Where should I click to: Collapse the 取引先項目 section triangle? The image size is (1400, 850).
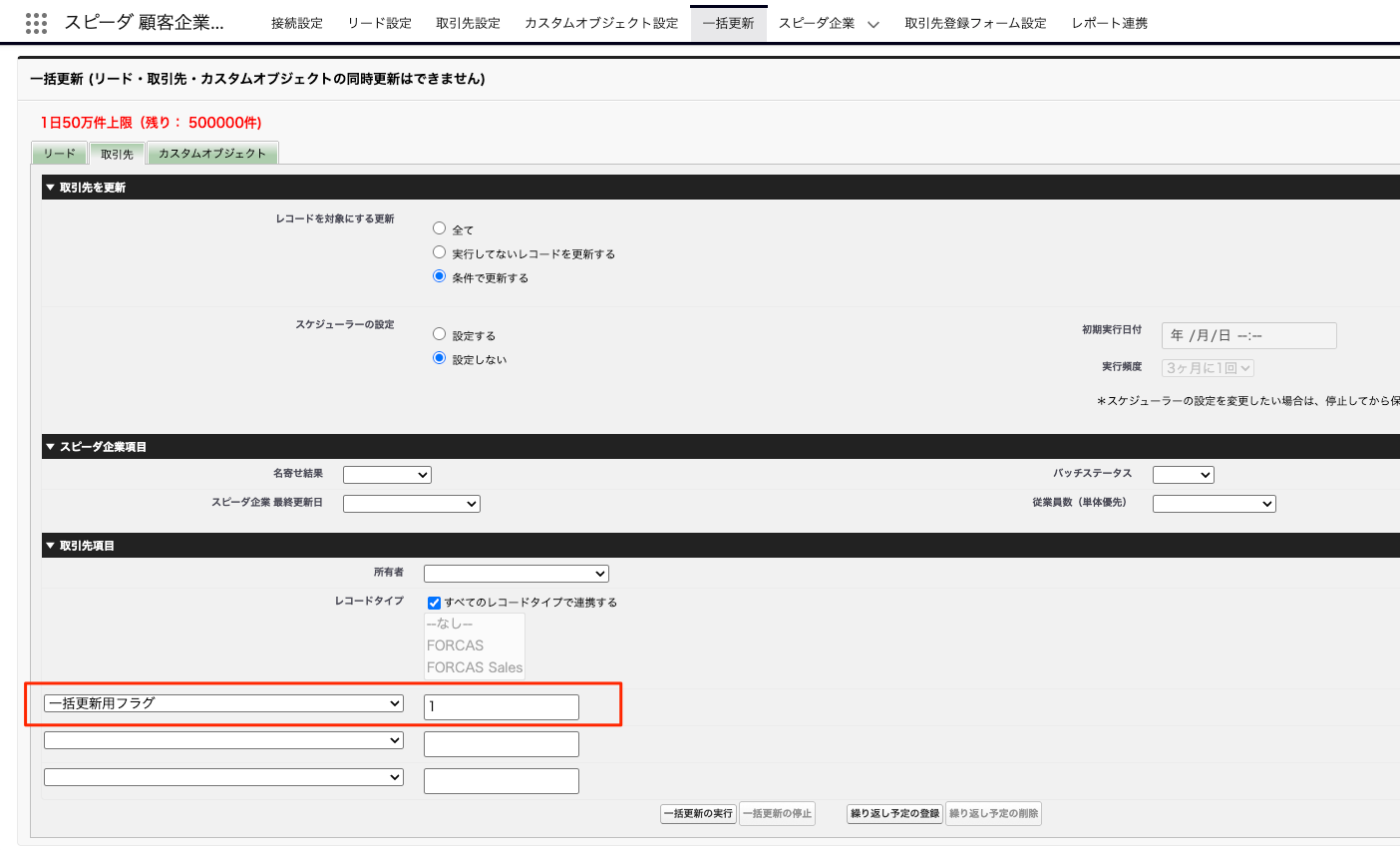tap(50, 546)
